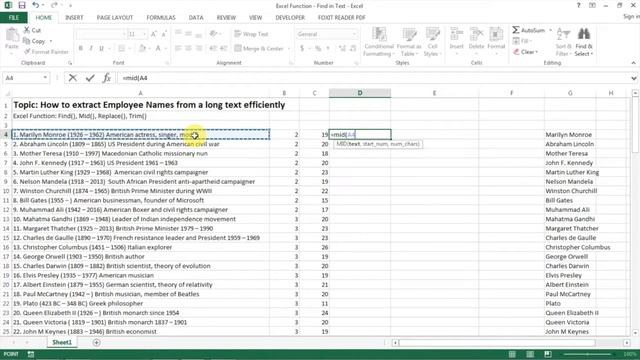Select the Sheet1 tab
The image size is (640, 360).
[x=62, y=342]
